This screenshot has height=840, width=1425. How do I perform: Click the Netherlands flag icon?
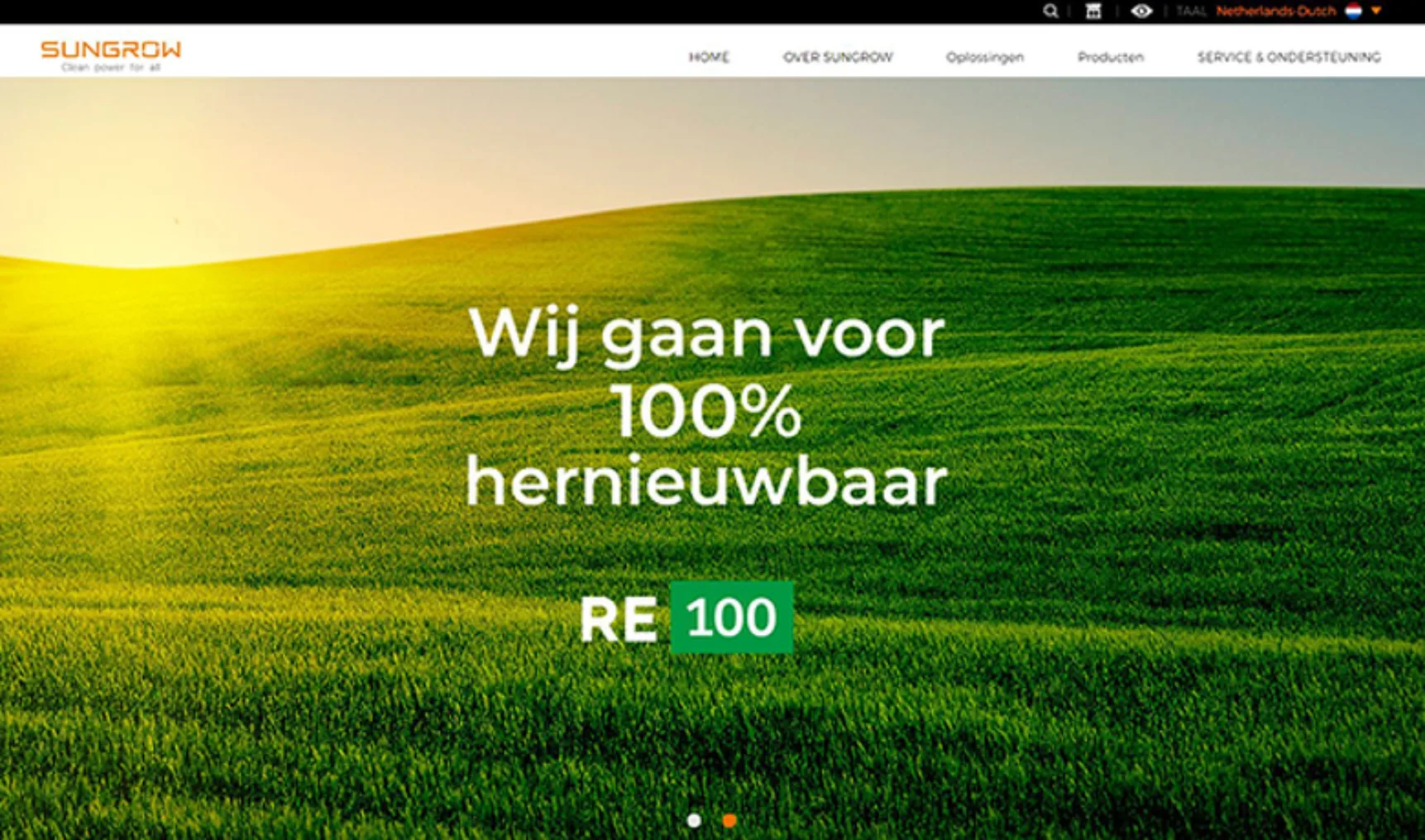tap(1353, 11)
